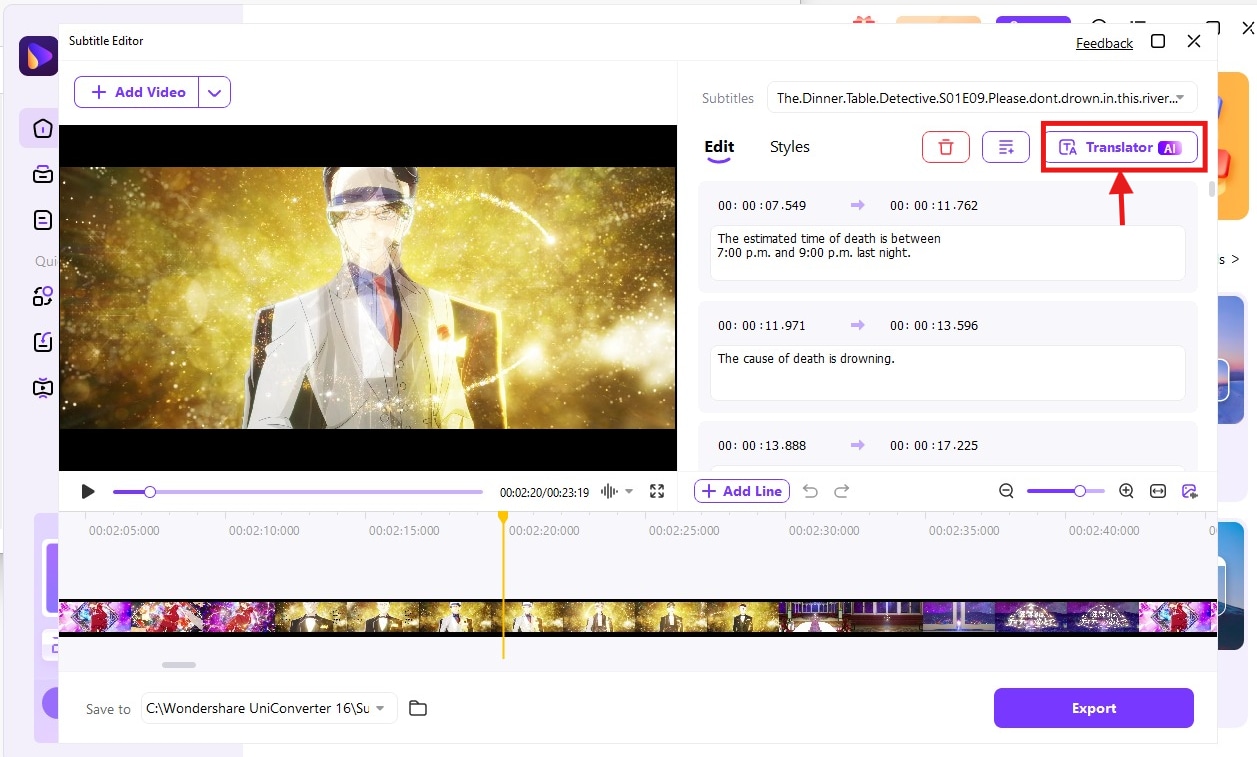Screen dimensions: 1257x757
Task: Click the 00:02:10:000 mark on the timeline ruler
Action: pyautogui.click(x=263, y=531)
